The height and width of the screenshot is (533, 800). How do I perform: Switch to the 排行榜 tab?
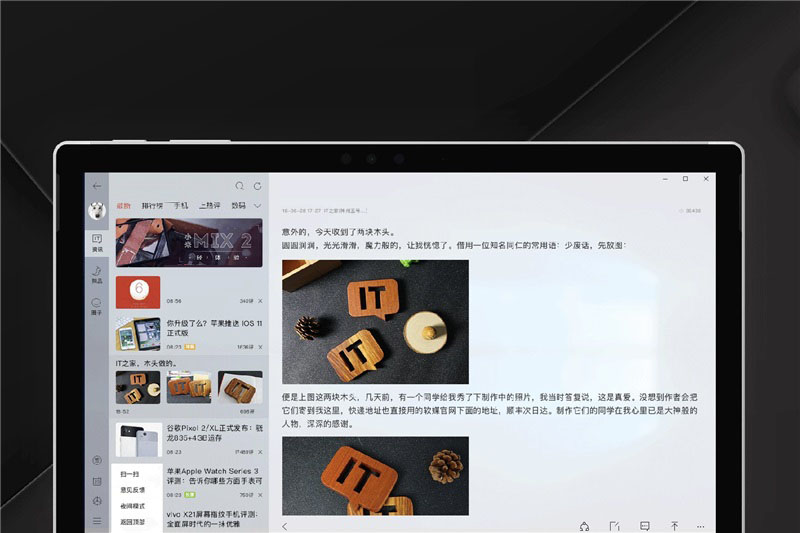tap(152, 206)
